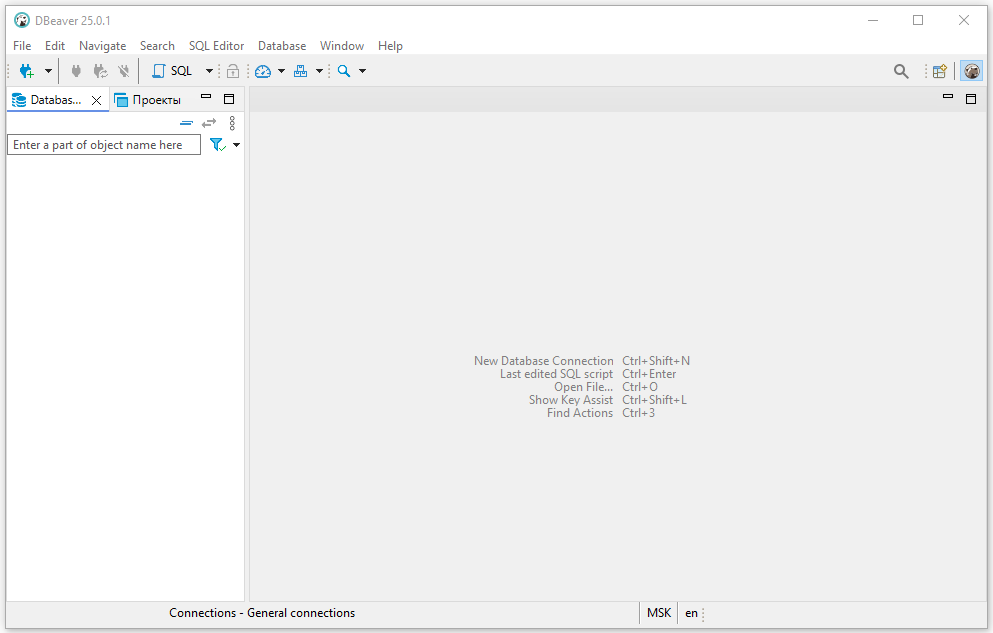Image resolution: width=993 pixels, height=633 pixels.
Task: Click the MSK timezone status button
Action: [659, 613]
